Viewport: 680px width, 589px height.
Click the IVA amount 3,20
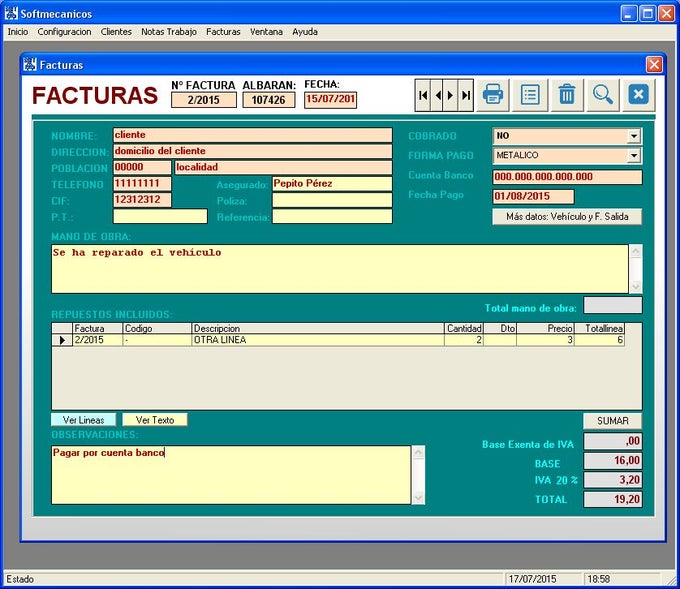(613, 480)
